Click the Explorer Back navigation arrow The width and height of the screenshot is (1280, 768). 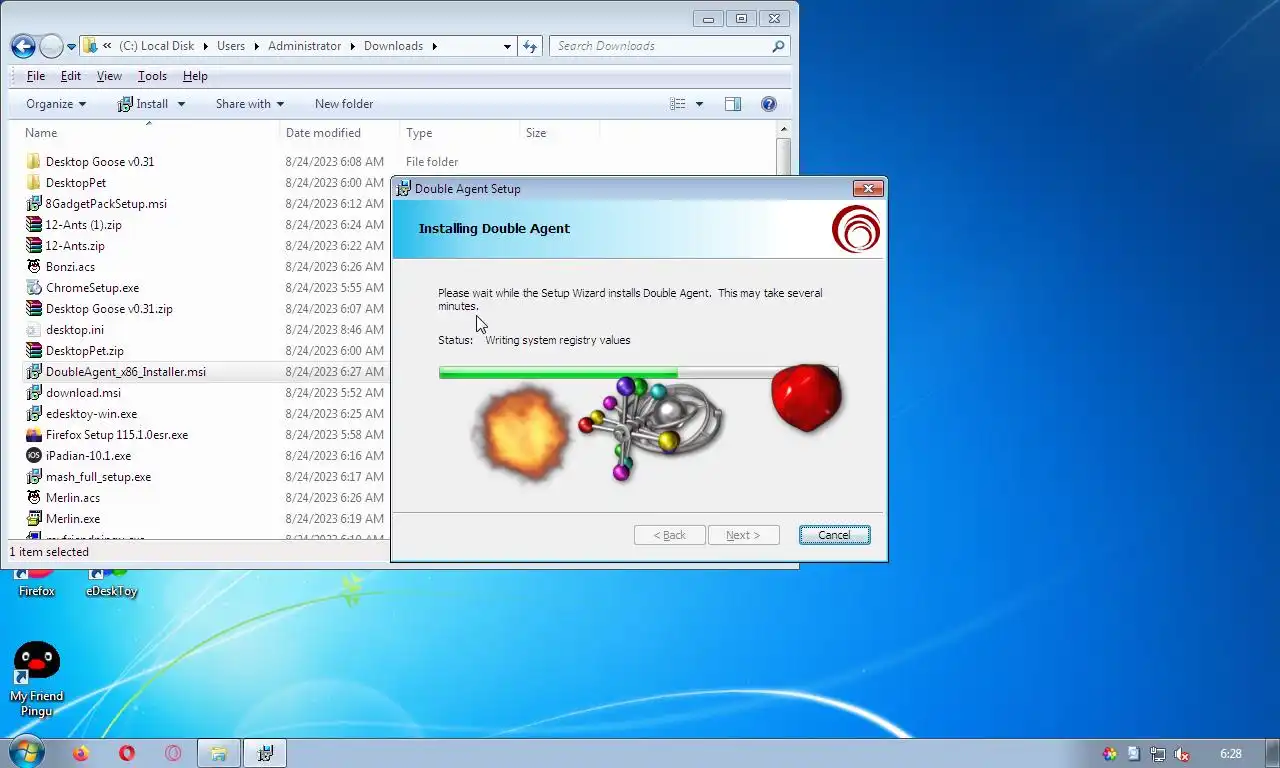pyautogui.click(x=24, y=46)
